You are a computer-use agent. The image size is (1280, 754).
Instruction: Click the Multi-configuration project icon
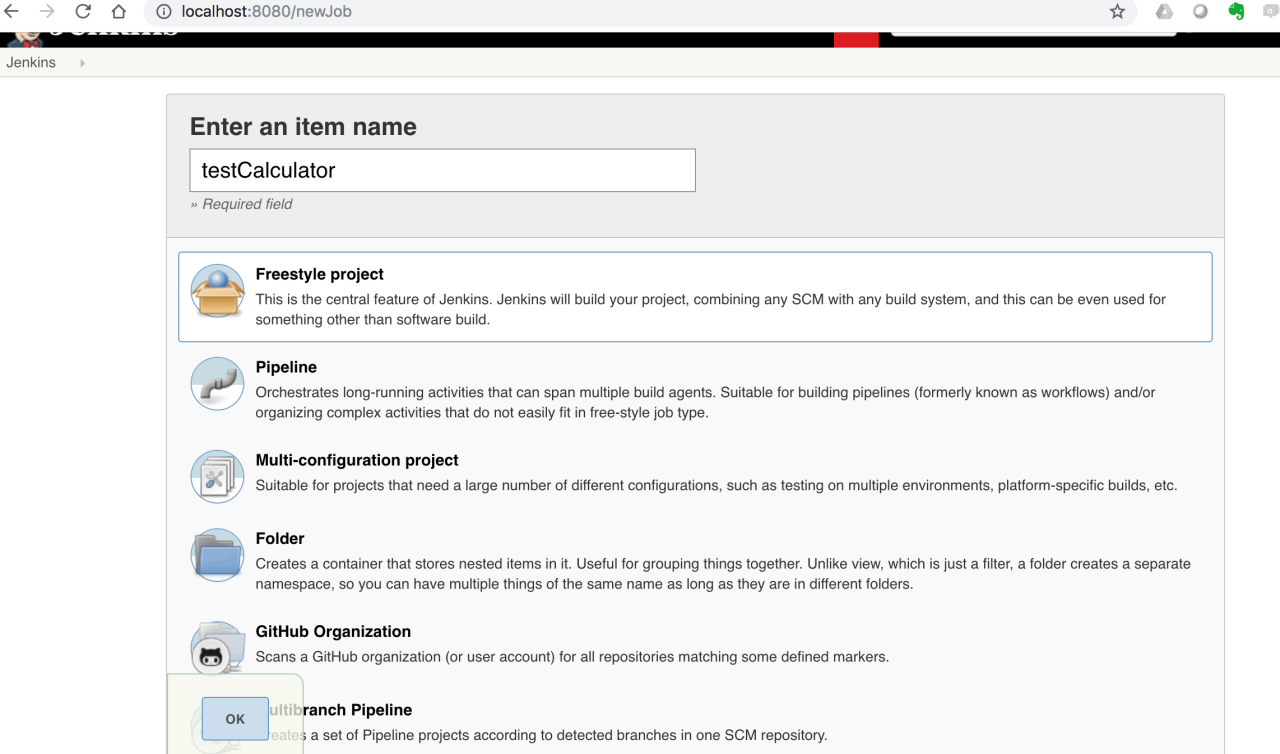click(217, 476)
